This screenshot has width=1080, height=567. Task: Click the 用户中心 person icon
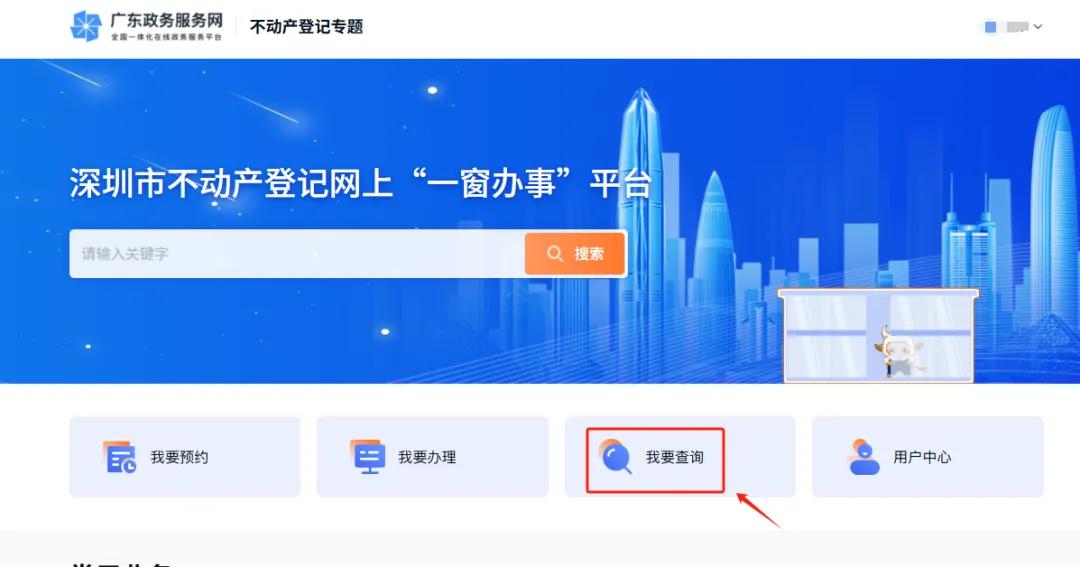click(x=863, y=457)
